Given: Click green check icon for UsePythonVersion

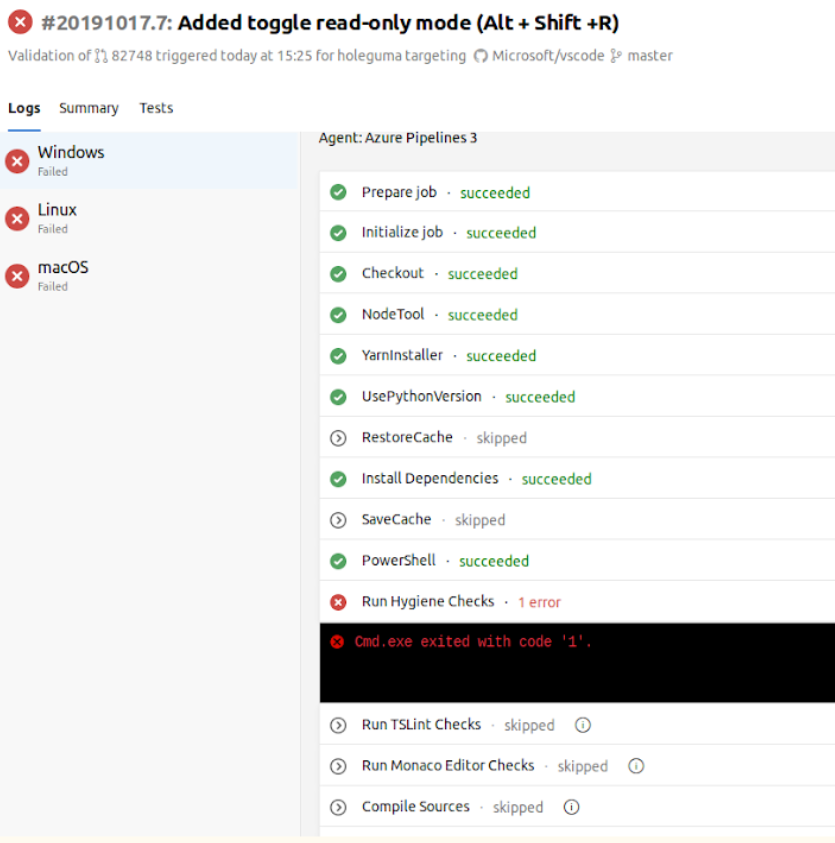Looking at the screenshot, I should (338, 397).
